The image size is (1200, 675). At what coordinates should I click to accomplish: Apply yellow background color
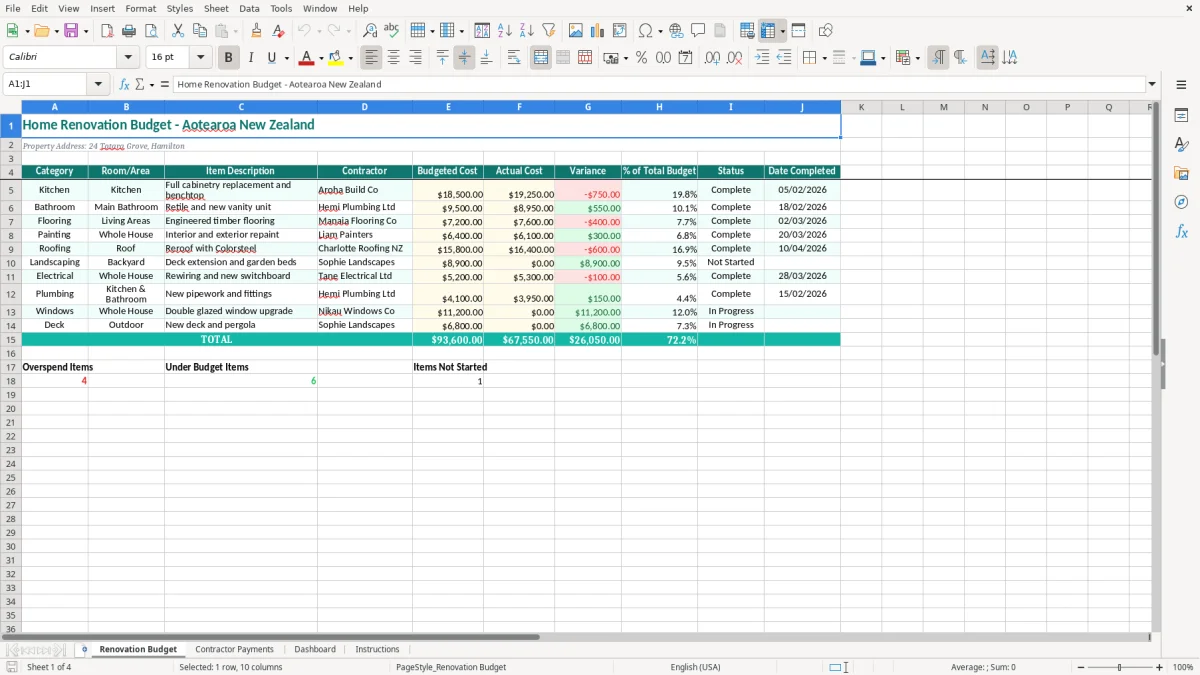pyautogui.click(x=336, y=58)
